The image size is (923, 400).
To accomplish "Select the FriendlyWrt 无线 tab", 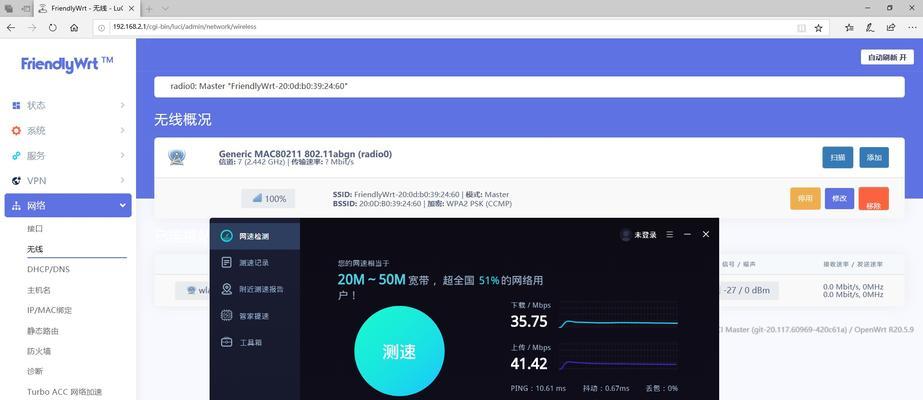I will click(87, 9).
